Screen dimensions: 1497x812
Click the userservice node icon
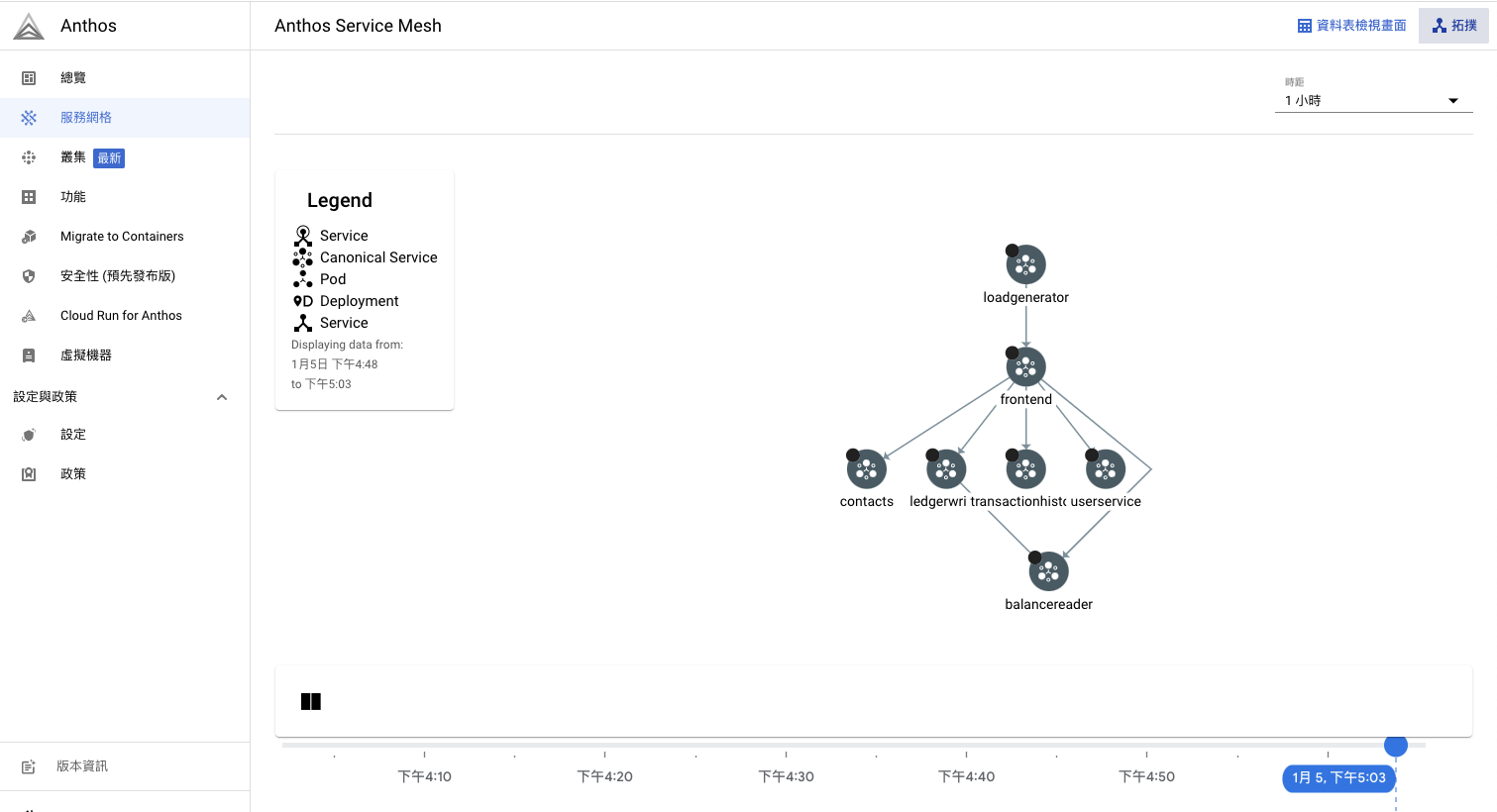pos(1106,469)
